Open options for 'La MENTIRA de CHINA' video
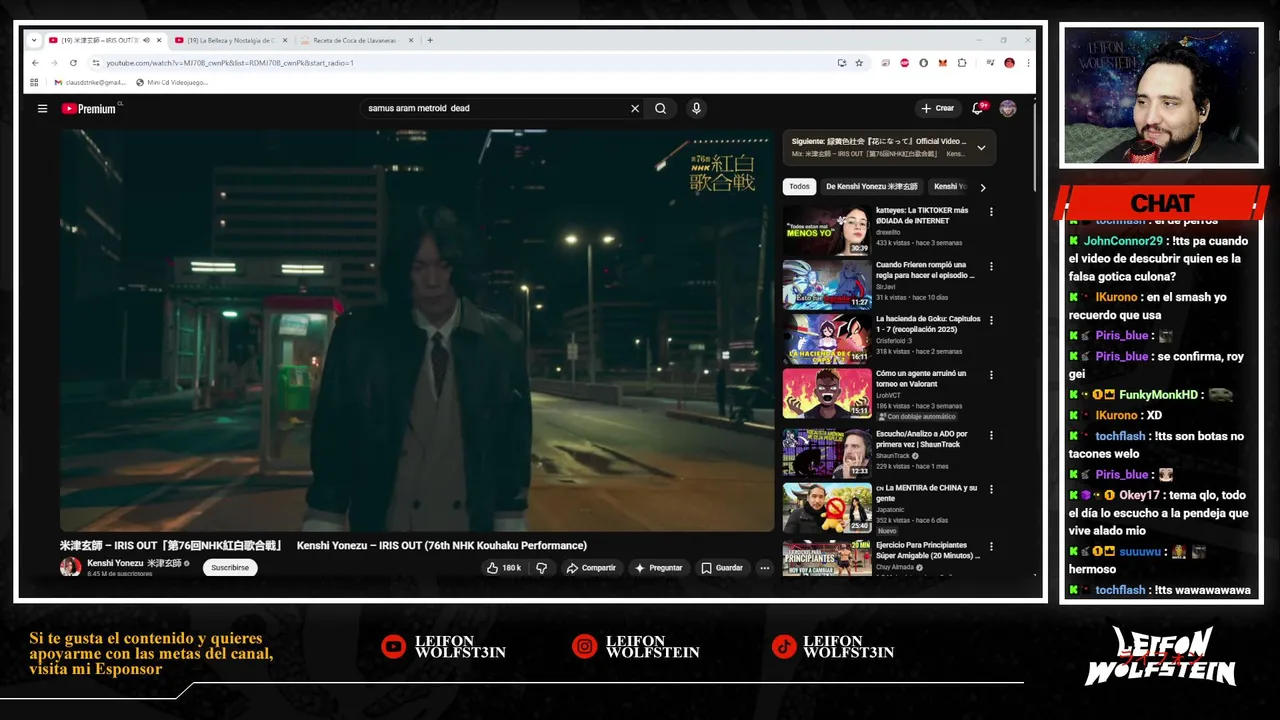Image resolution: width=1280 pixels, height=720 pixels. [991, 490]
